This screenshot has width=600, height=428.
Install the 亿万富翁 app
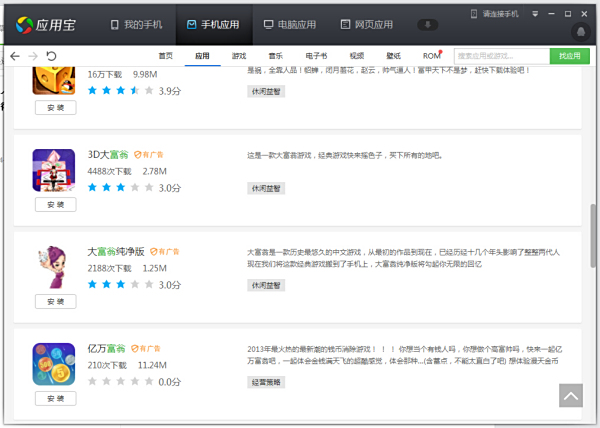point(55,399)
